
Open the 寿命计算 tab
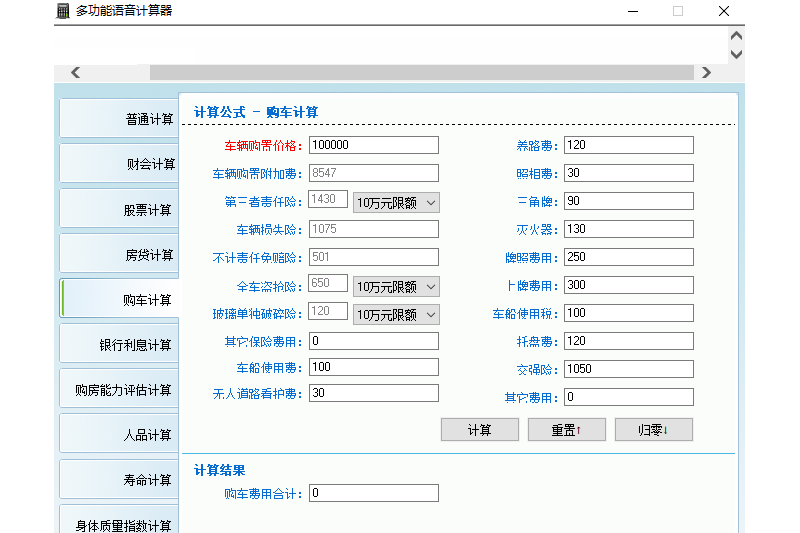119,479
